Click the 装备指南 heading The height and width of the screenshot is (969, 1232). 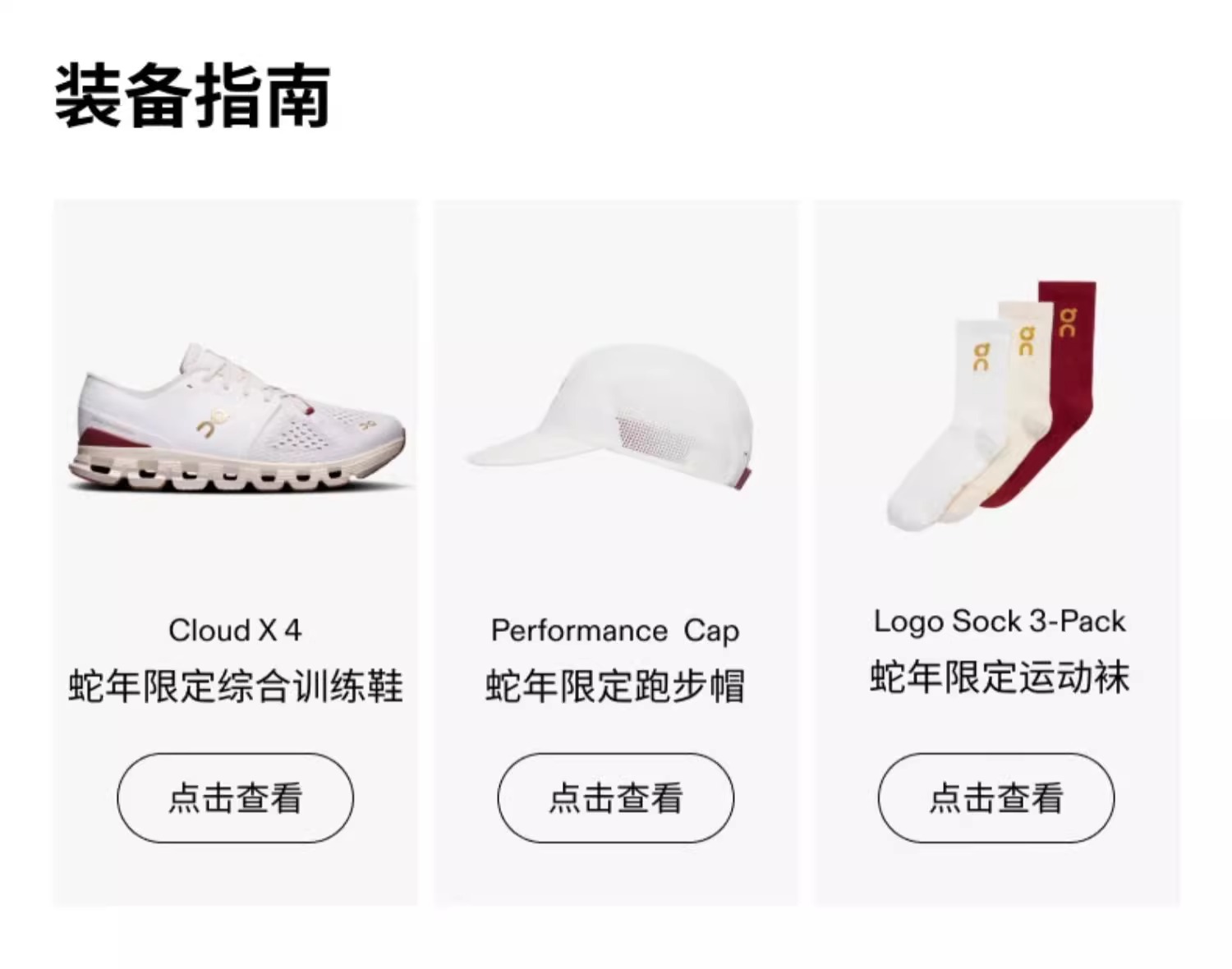[x=193, y=96]
